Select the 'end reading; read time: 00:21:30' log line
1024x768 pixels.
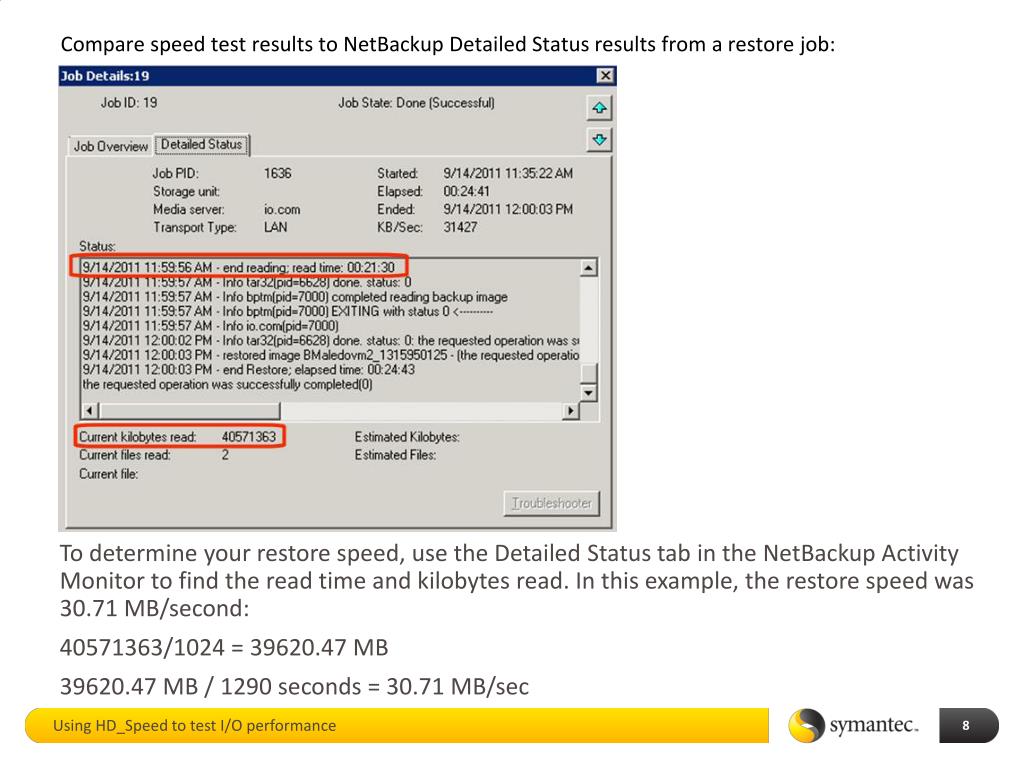(238, 267)
